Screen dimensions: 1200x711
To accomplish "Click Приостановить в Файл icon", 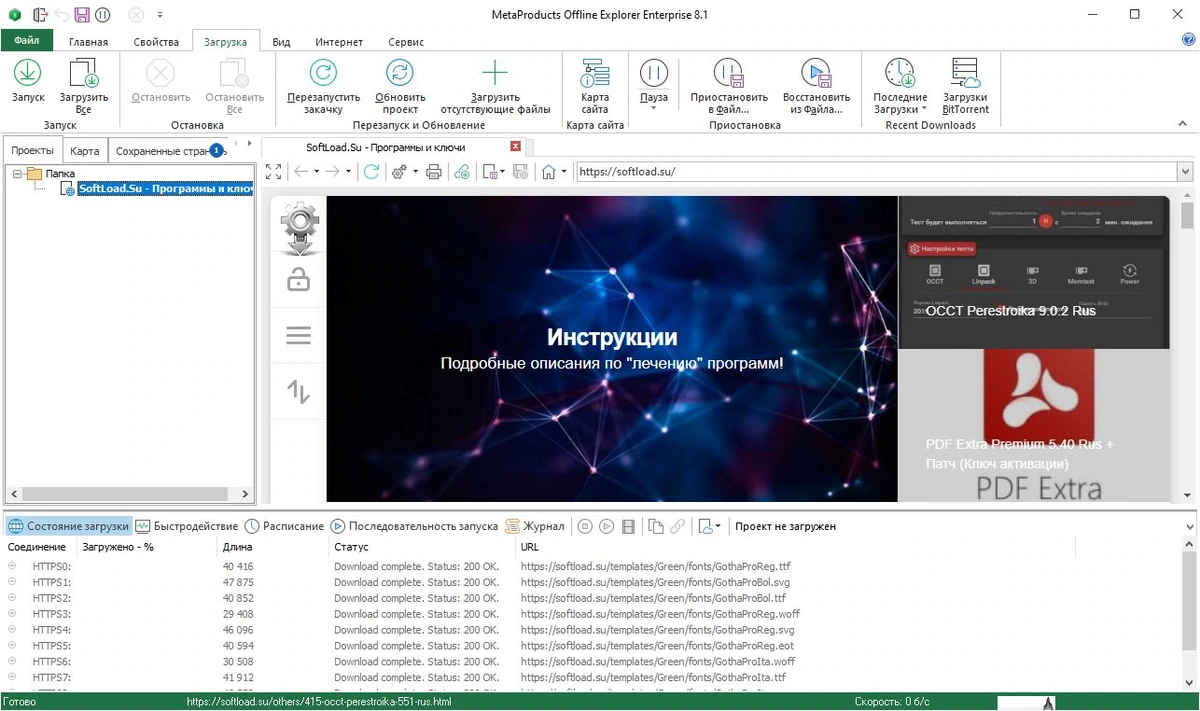I will (x=728, y=72).
